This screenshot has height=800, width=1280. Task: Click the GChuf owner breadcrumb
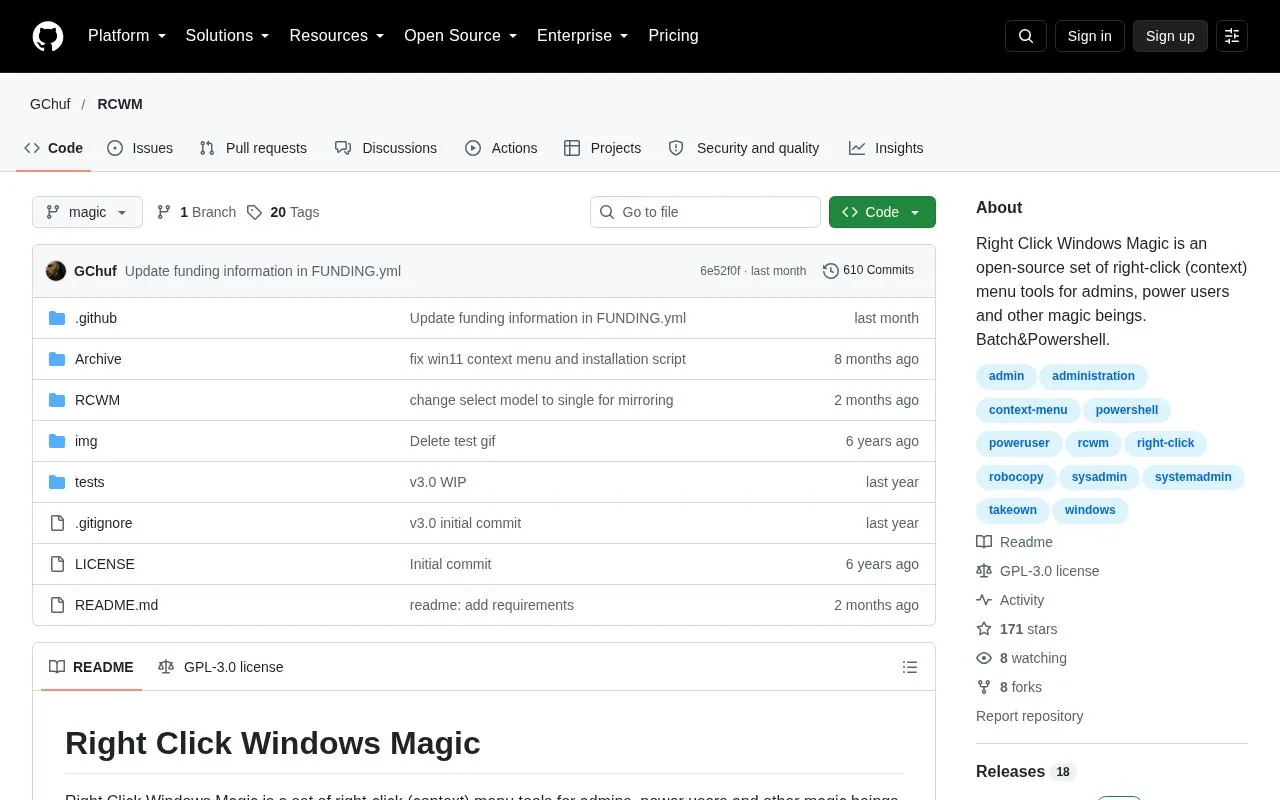(x=50, y=104)
